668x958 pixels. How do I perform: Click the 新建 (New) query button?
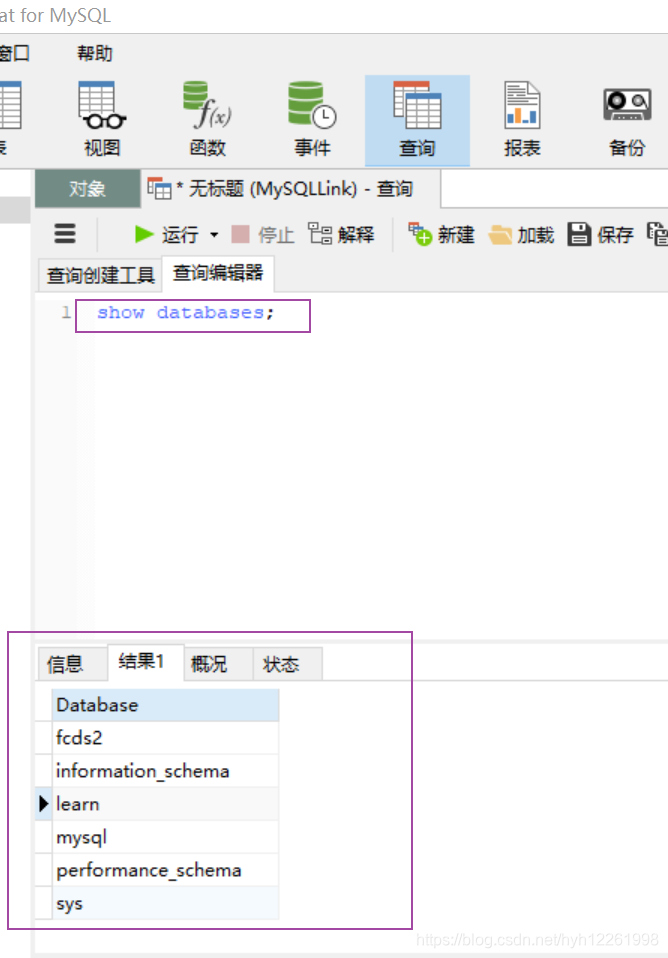pyautogui.click(x=441, y=234)
